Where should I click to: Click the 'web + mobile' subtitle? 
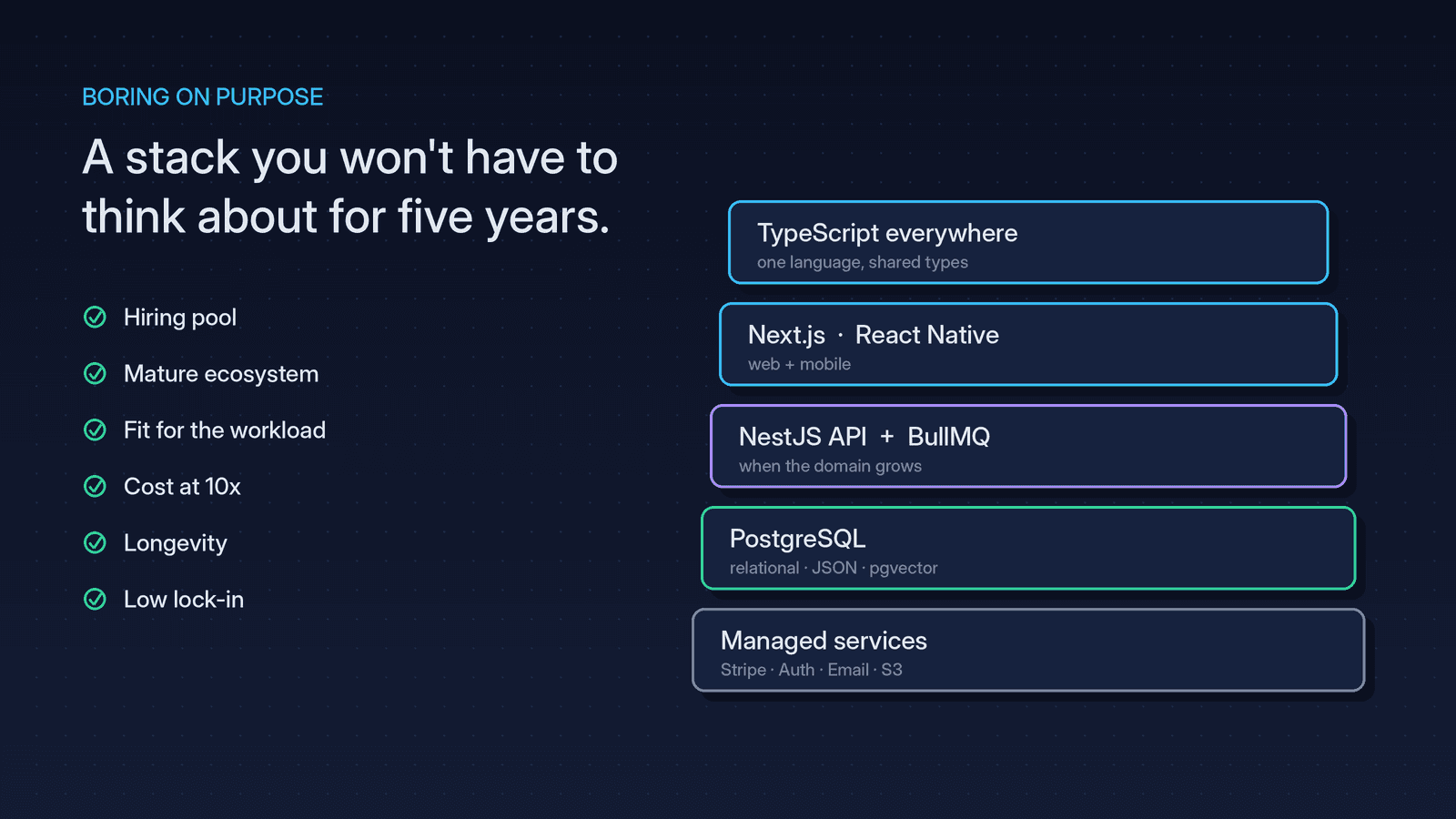[x=799, y=364]
